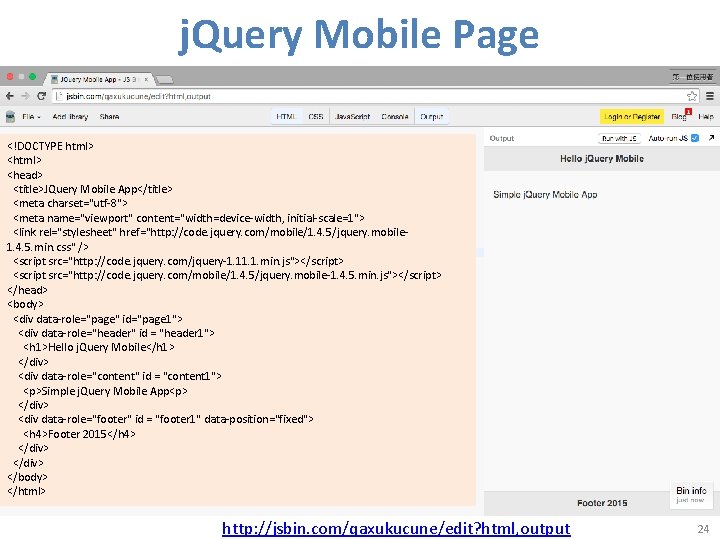The height and width of the screenshot is (540, 720).
Task: Bookmark the page using the star icon
Action: (x=692, y=96)
